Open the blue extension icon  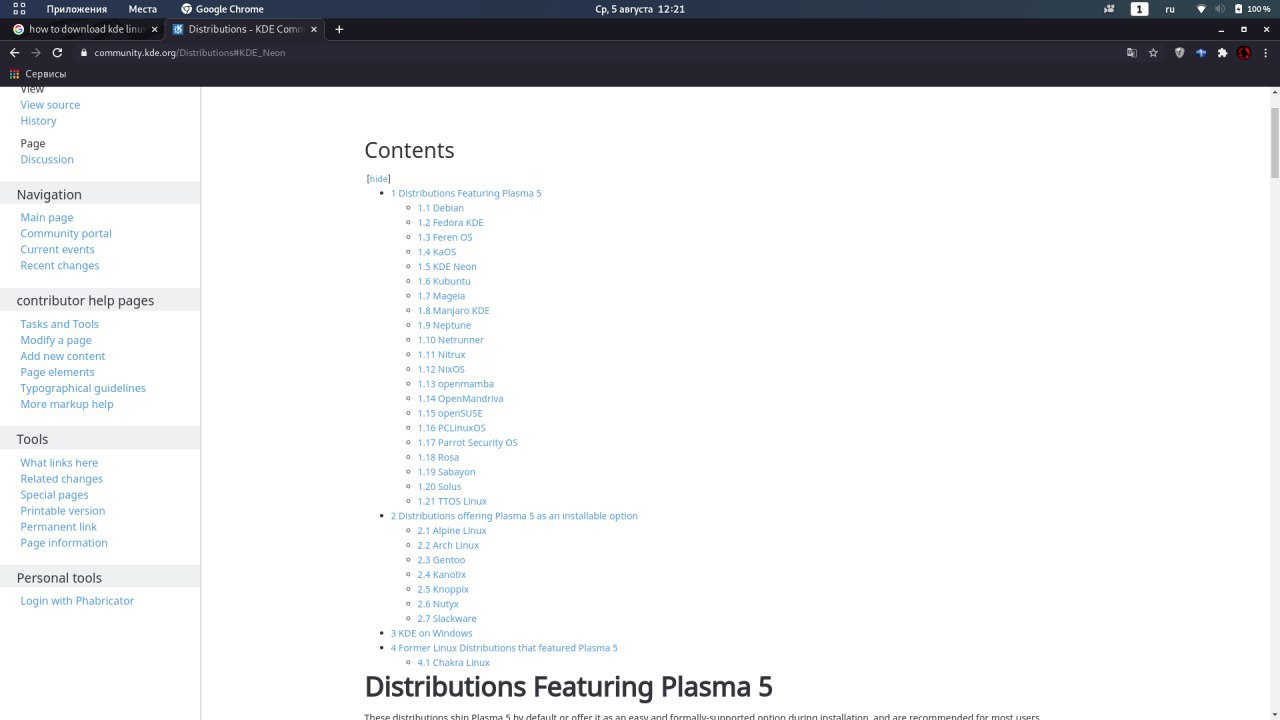[x=1201, y=53]
